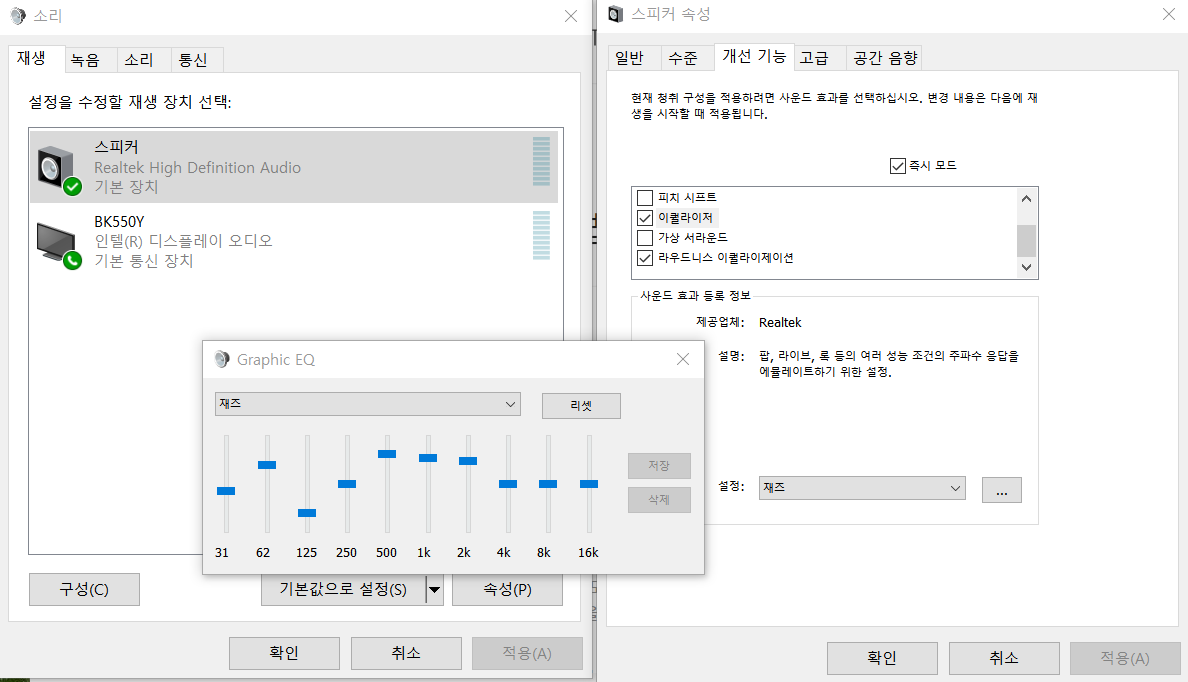Click the 500 Hz EQ slider handle
The height and width of the screenshot is (682, 1188).
click(x=387, y=454)
